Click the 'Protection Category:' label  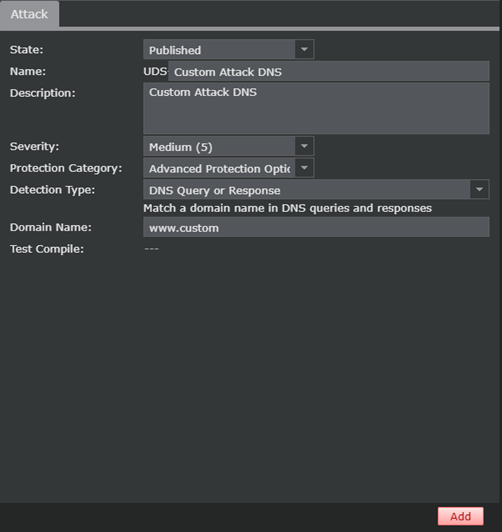[x=66, y=168]
